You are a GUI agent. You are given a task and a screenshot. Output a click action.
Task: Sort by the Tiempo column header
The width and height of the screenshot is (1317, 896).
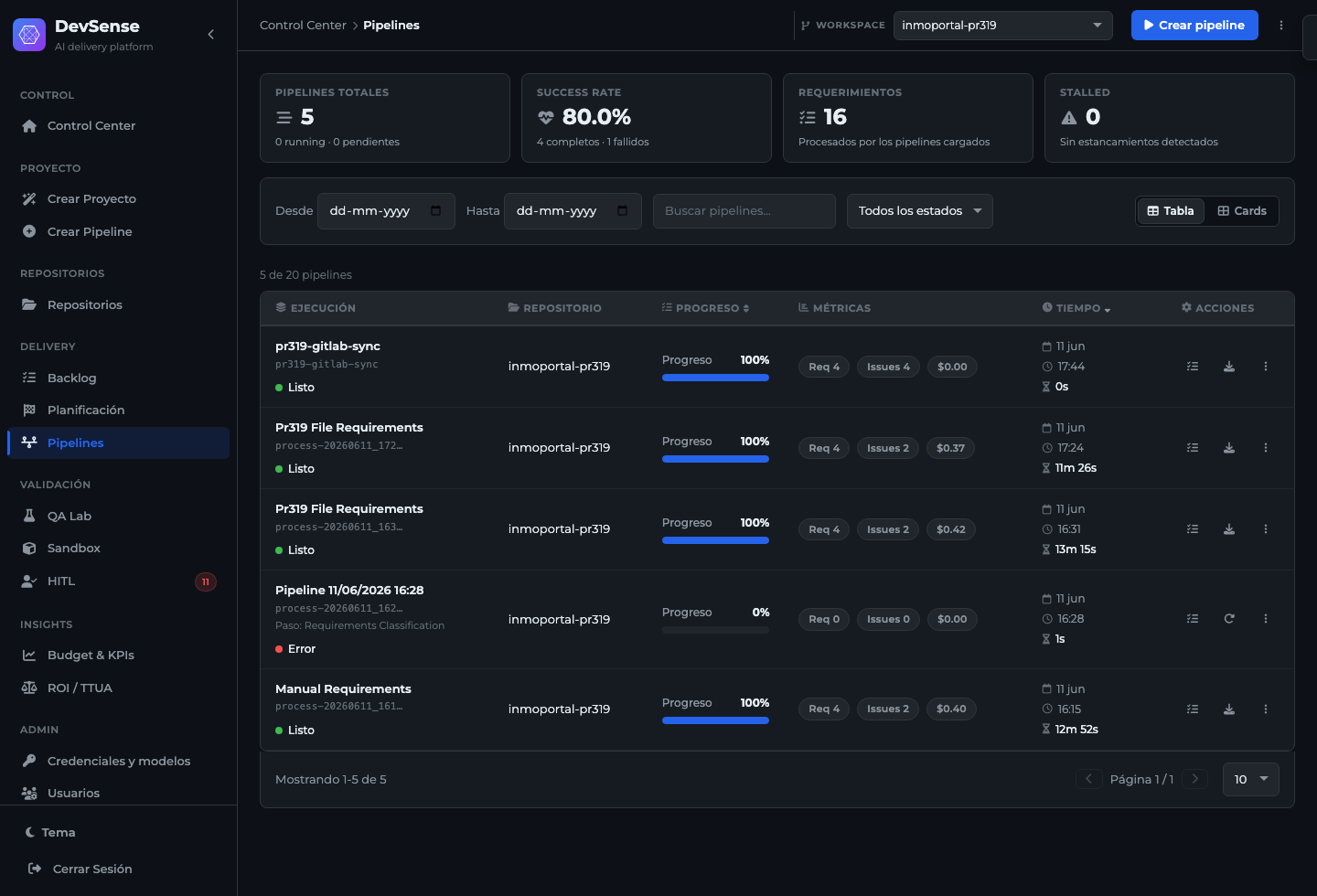click(1076, 308)
